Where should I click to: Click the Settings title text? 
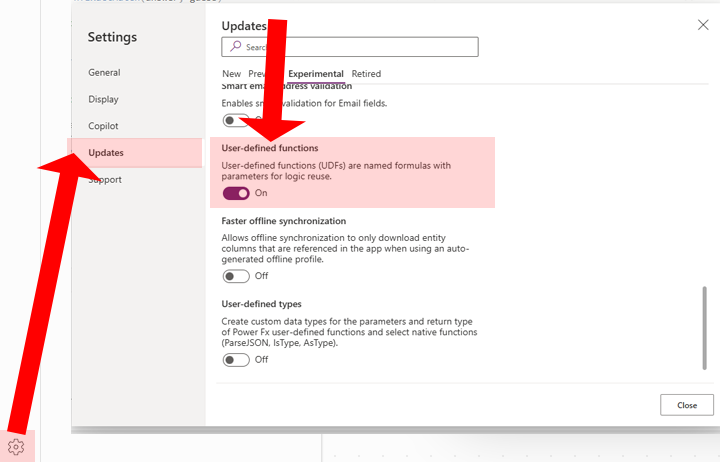(x=112, y=37)
